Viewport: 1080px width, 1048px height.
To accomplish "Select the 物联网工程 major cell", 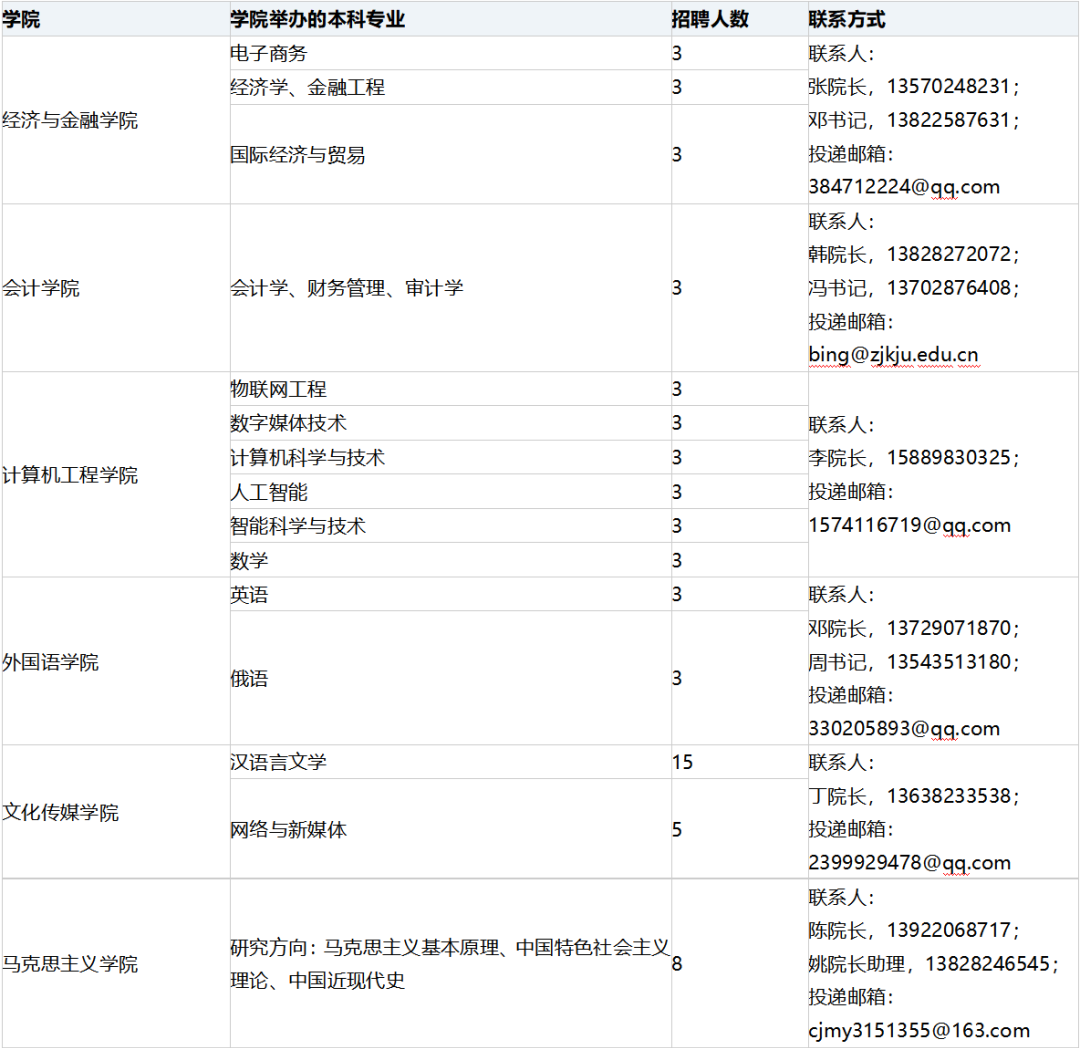I will click(x=450, y=389).
